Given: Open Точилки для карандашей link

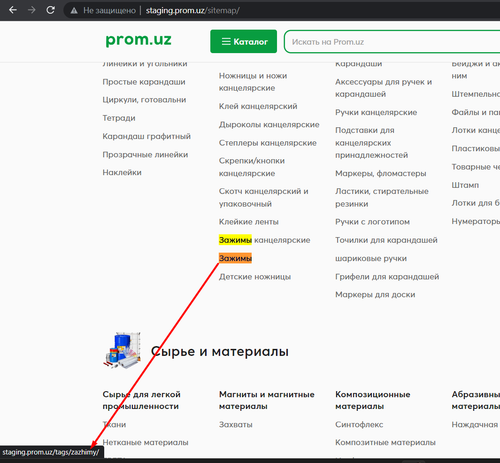Looking at the screenshot, I should pos(386,240).
